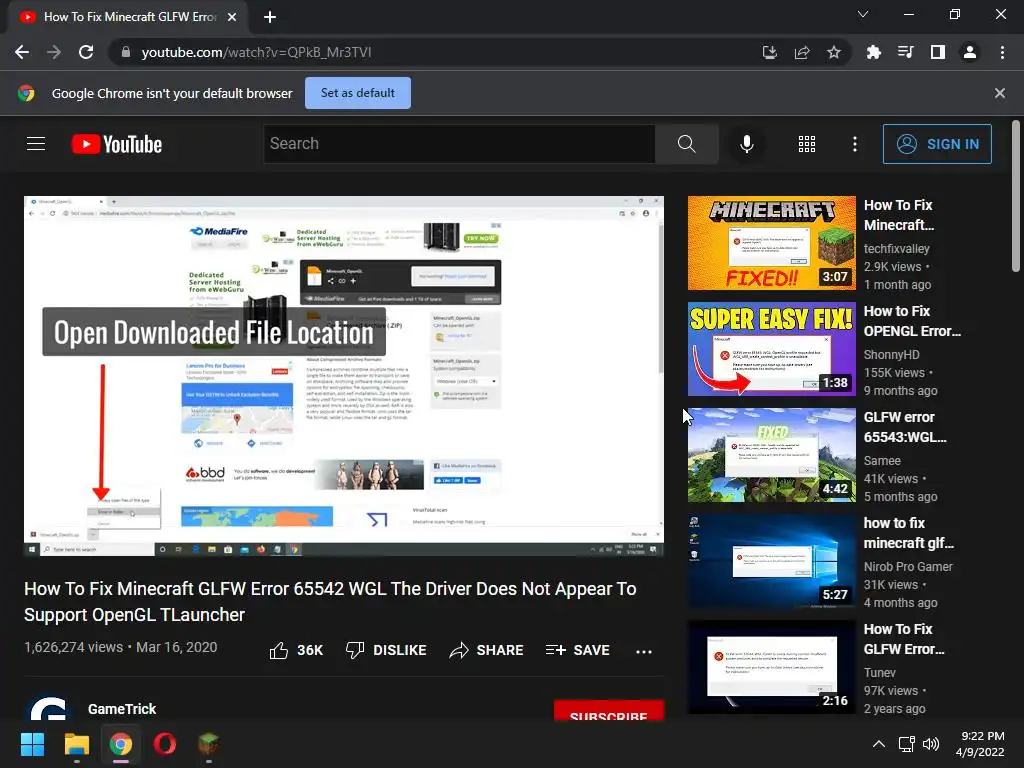Share this page from address bar

point(802,52)
